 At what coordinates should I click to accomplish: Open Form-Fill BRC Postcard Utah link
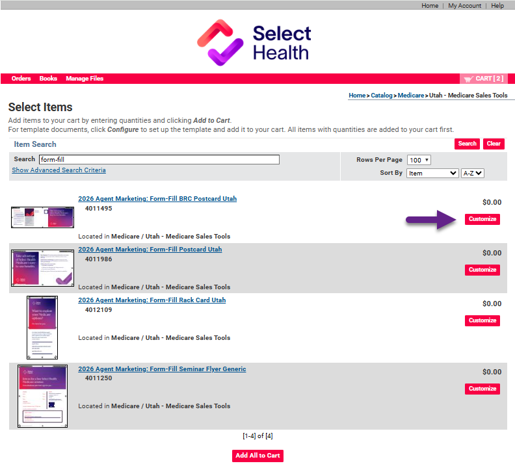(157, 199)
